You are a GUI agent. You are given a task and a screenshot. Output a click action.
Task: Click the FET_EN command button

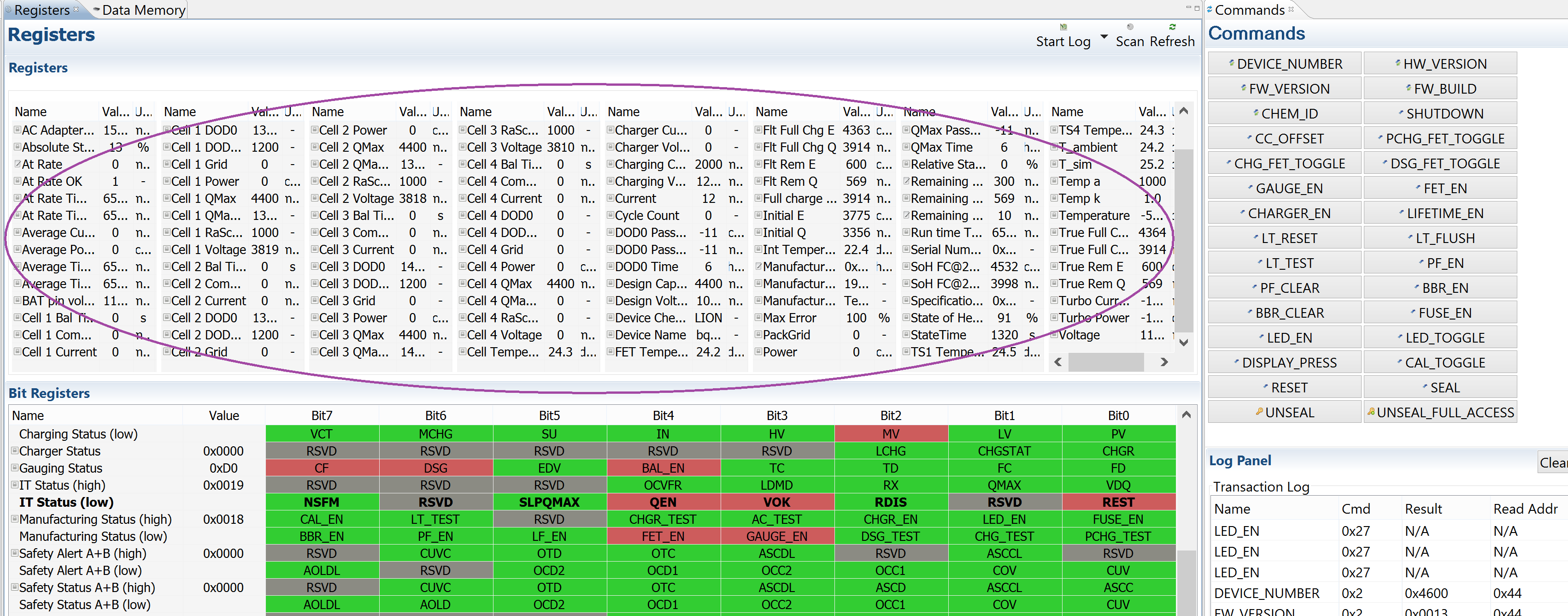click(1440, 188)
